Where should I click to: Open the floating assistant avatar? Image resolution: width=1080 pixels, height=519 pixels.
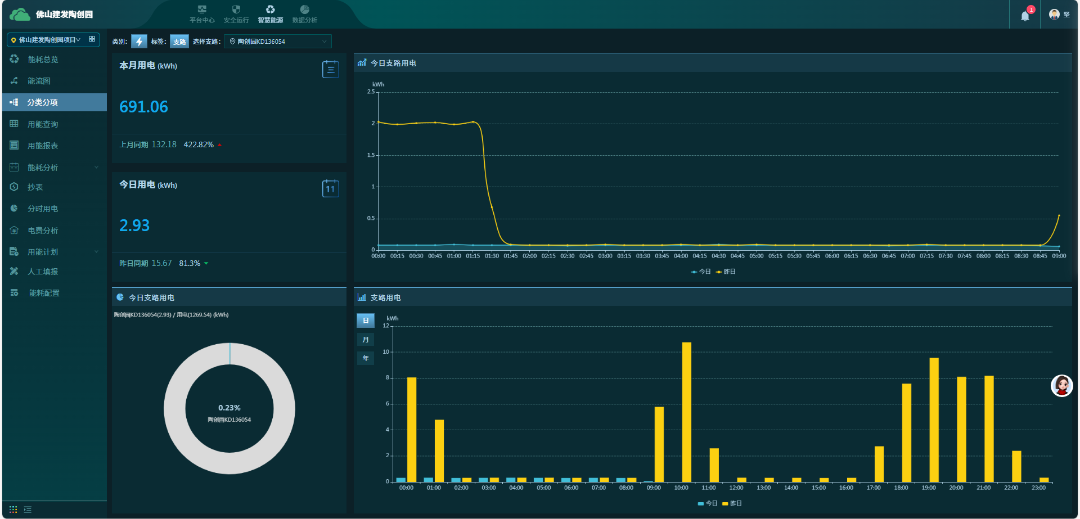(x=1061, y=386)
